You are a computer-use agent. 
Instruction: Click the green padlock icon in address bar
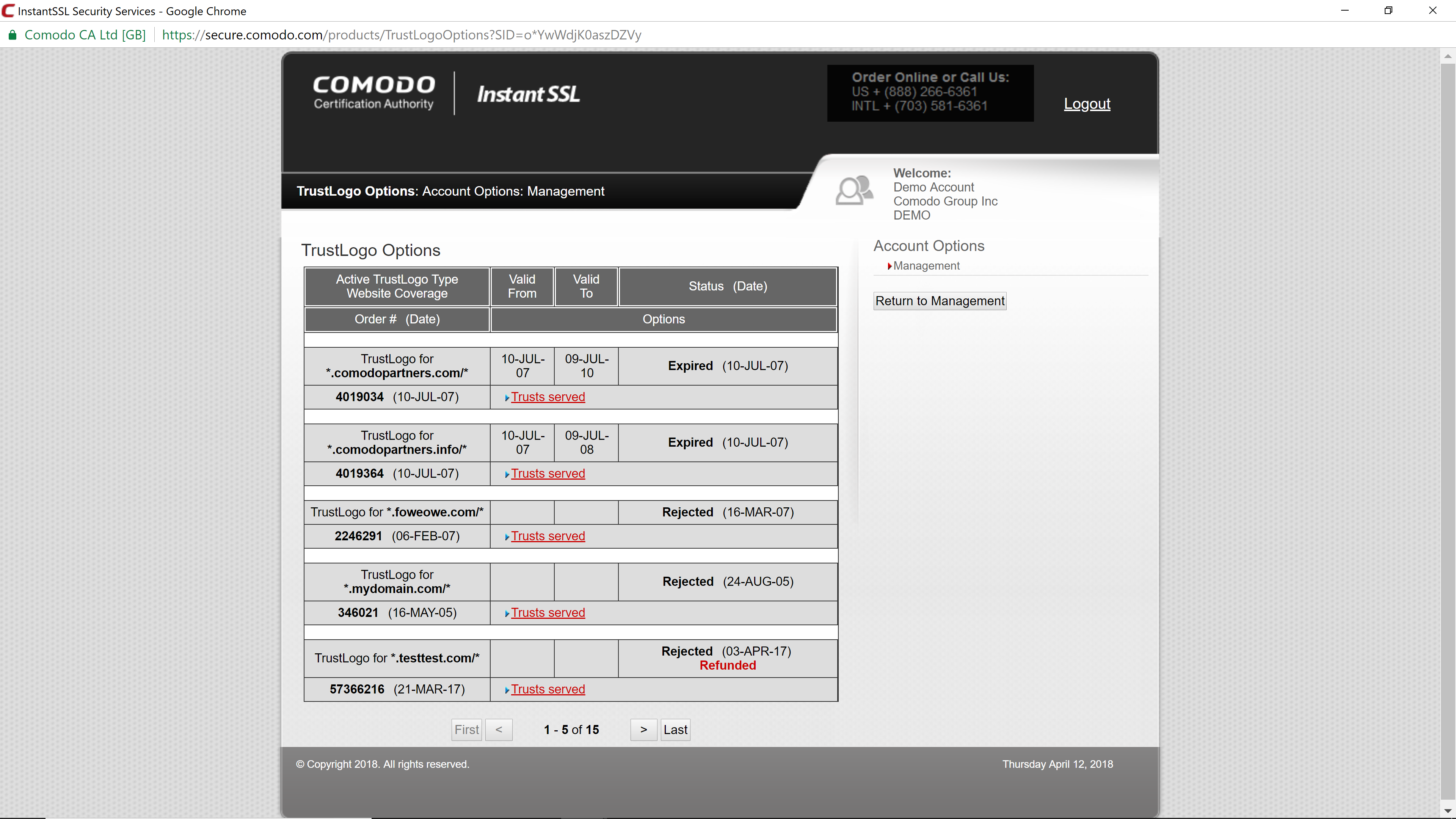(x=12, y=35)
